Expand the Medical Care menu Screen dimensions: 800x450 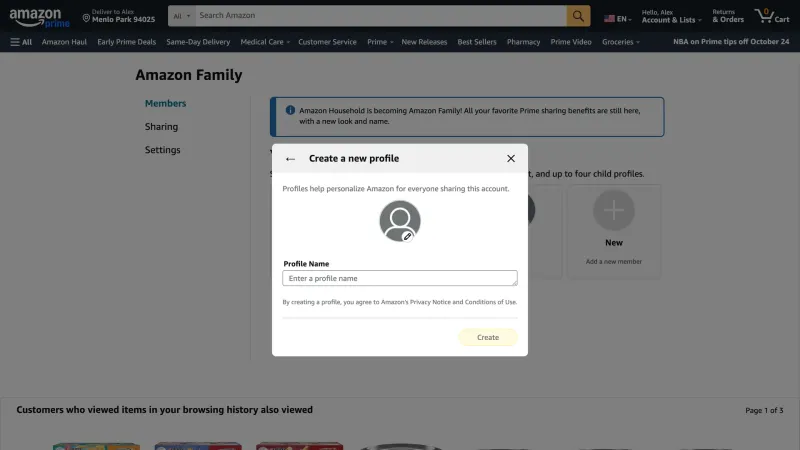(265, 42)
